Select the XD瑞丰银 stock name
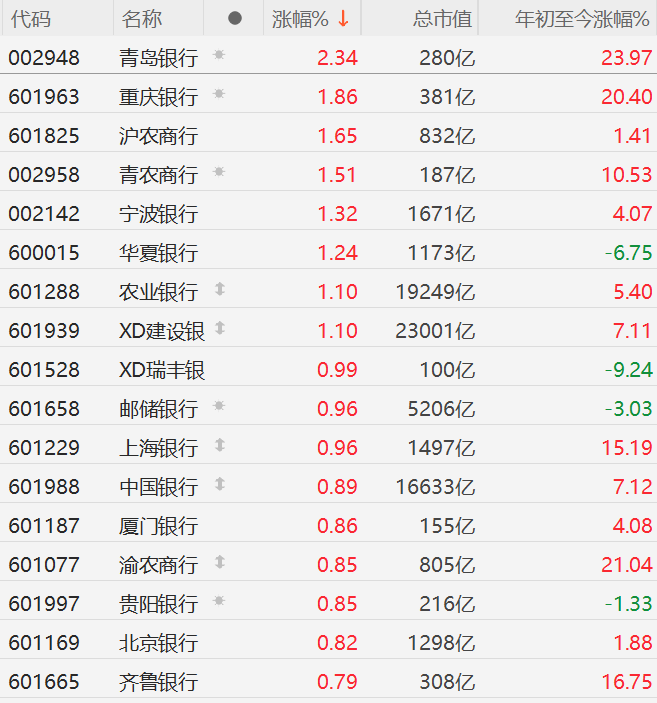 162,370
